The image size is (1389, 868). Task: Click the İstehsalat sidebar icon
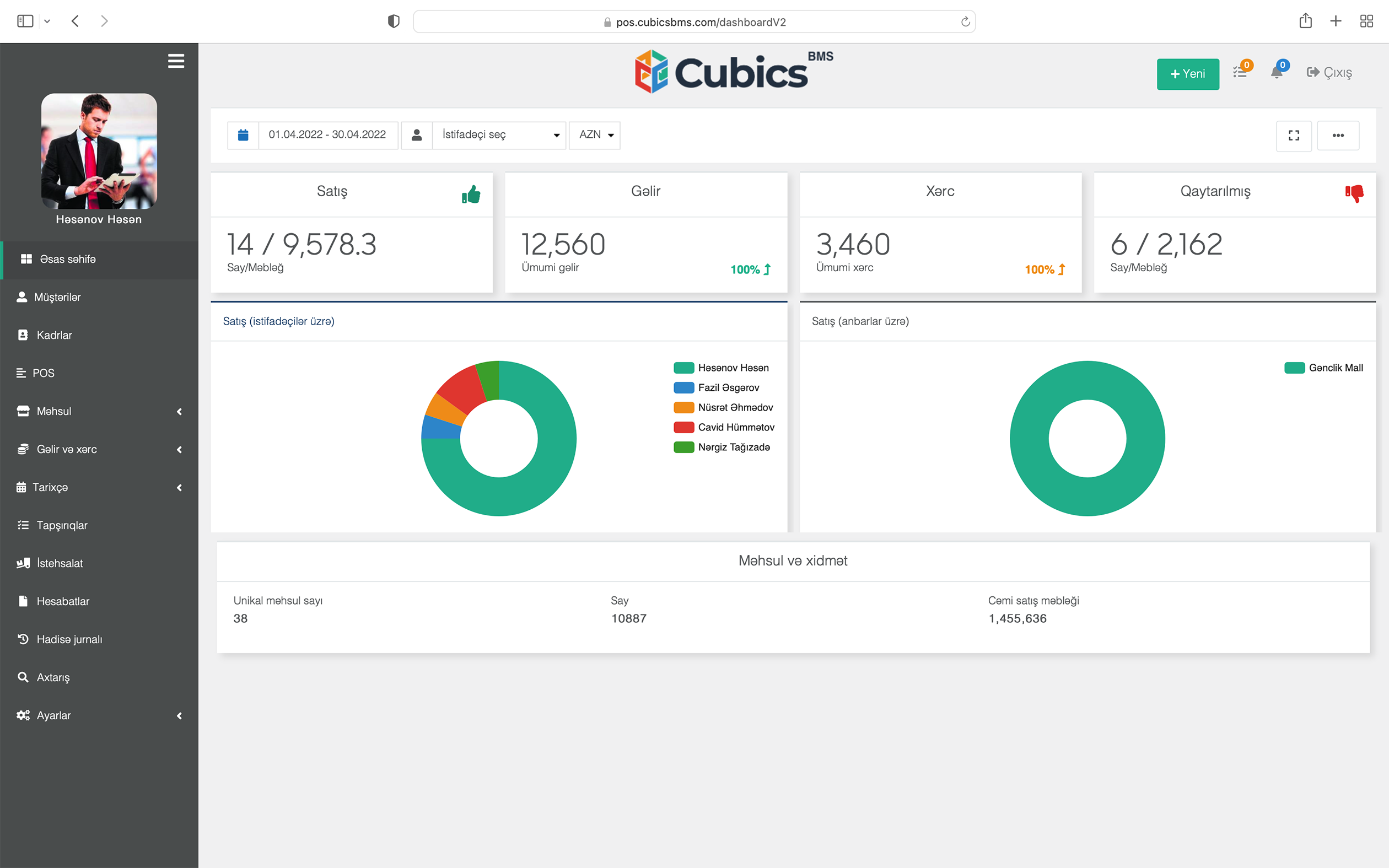(x=23, y=563)
